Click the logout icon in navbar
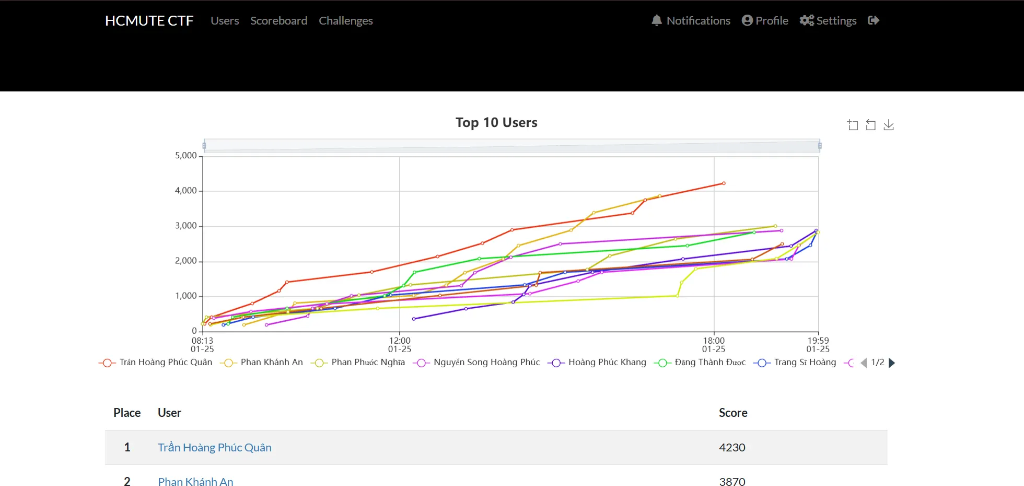The height and width of the screenshot is (486, 1024). click(x=874, y=20)
